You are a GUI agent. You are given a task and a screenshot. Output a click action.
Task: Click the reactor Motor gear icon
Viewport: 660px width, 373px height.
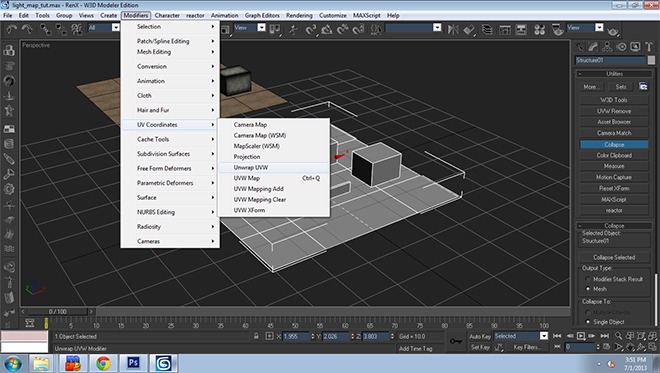9,189
